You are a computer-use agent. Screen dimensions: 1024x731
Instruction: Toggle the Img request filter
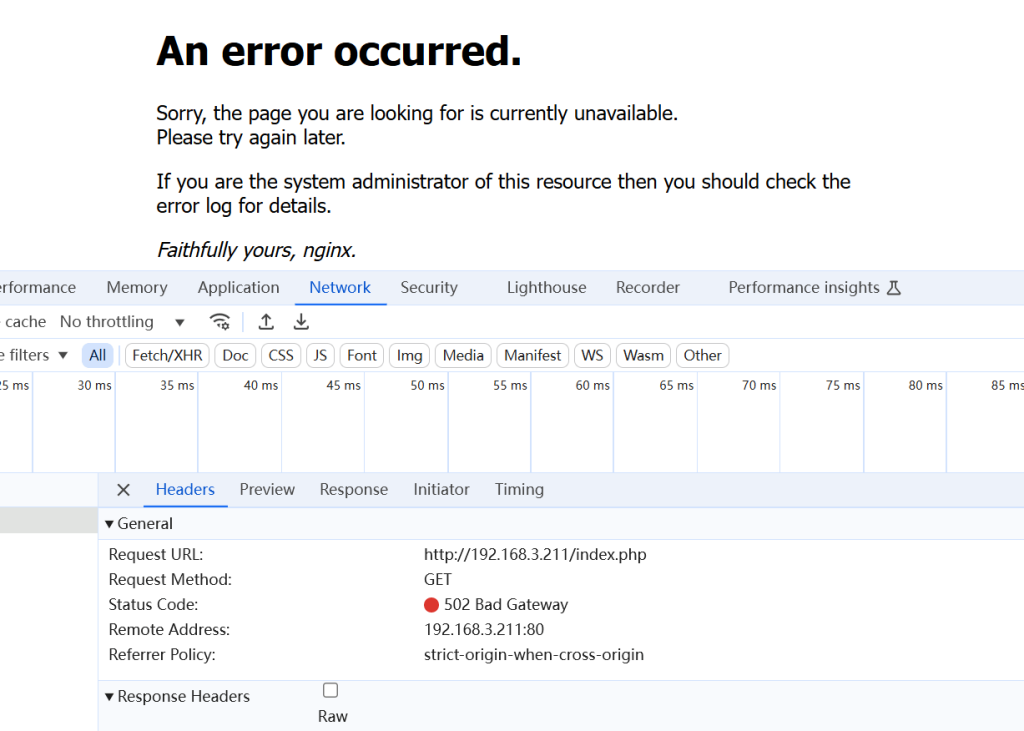(x=408, y=355)
